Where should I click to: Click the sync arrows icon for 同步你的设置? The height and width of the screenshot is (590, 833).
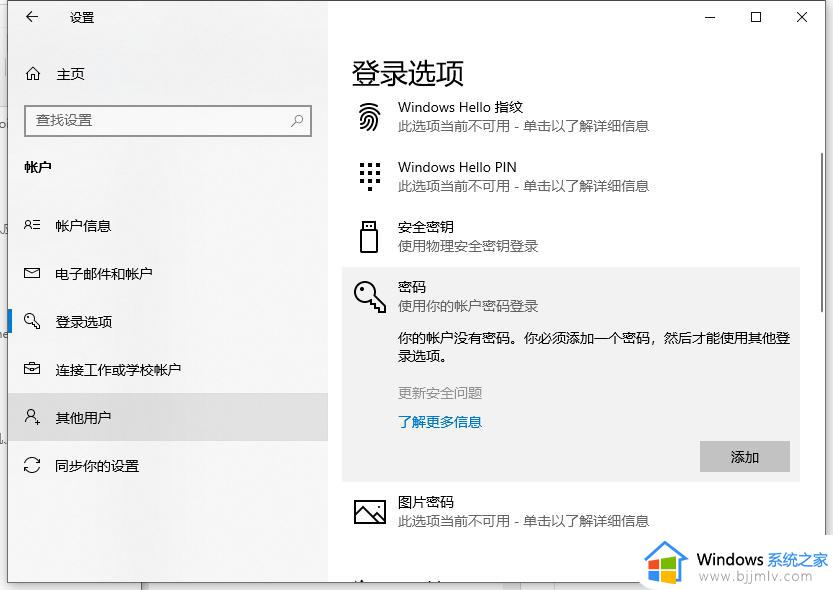click(x=32, y=465)
